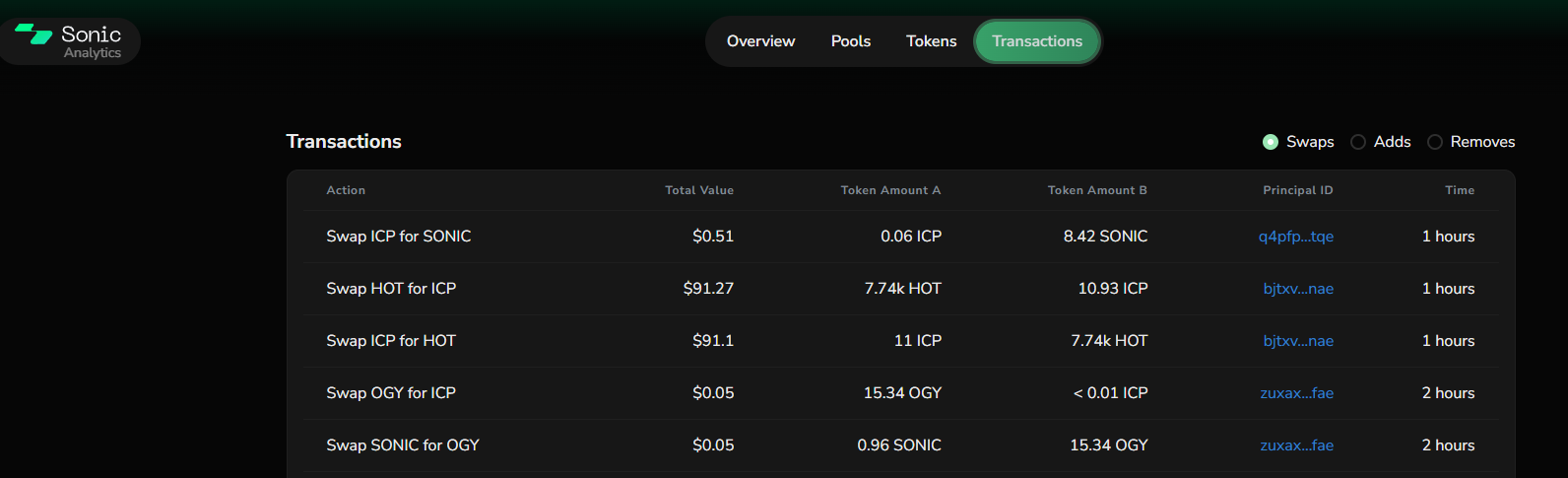This screenshot has width=1568, height=478.
Task: Click the Swap ICP for SONIC row
Action: 399,237
